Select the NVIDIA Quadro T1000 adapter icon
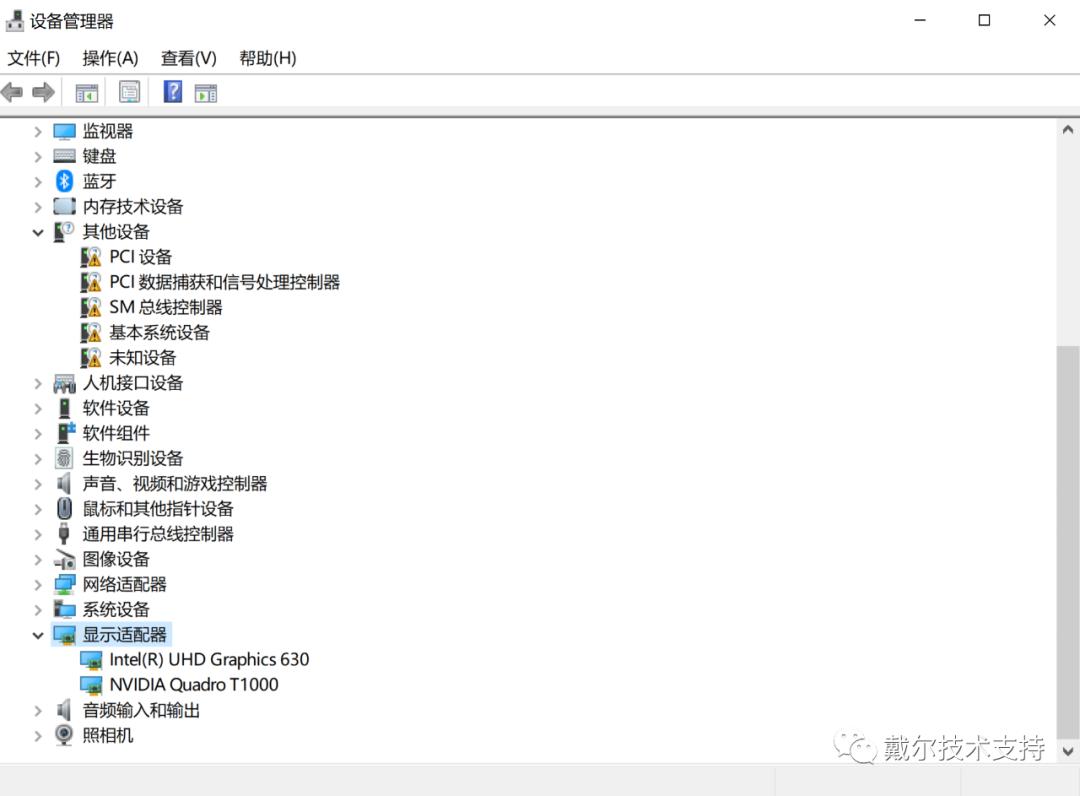Image resolution: width=1080 pixels, height=796 pixels. click(91, 684)
